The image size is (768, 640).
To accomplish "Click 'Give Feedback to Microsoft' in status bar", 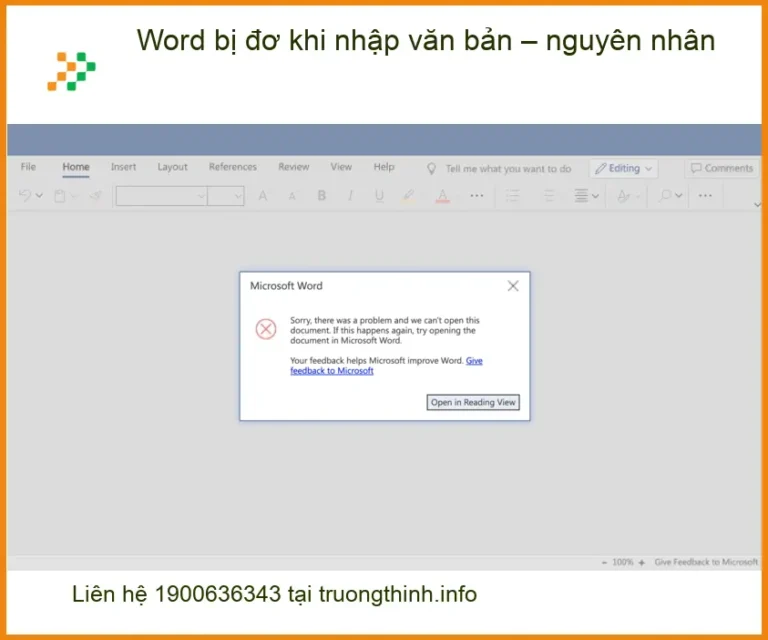I will pos(706,562).
